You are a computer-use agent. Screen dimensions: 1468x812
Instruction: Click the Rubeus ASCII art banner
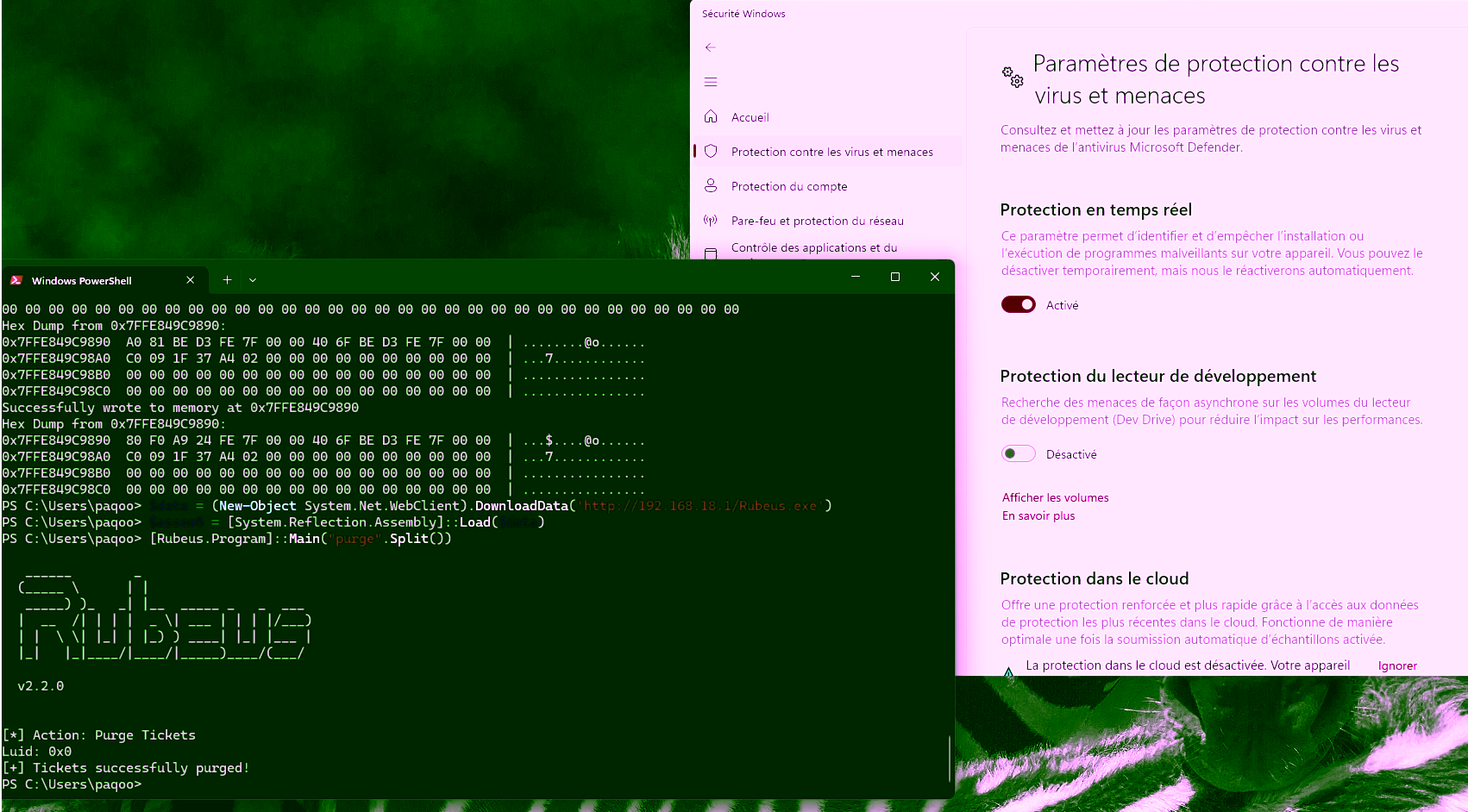click(165, 615)
